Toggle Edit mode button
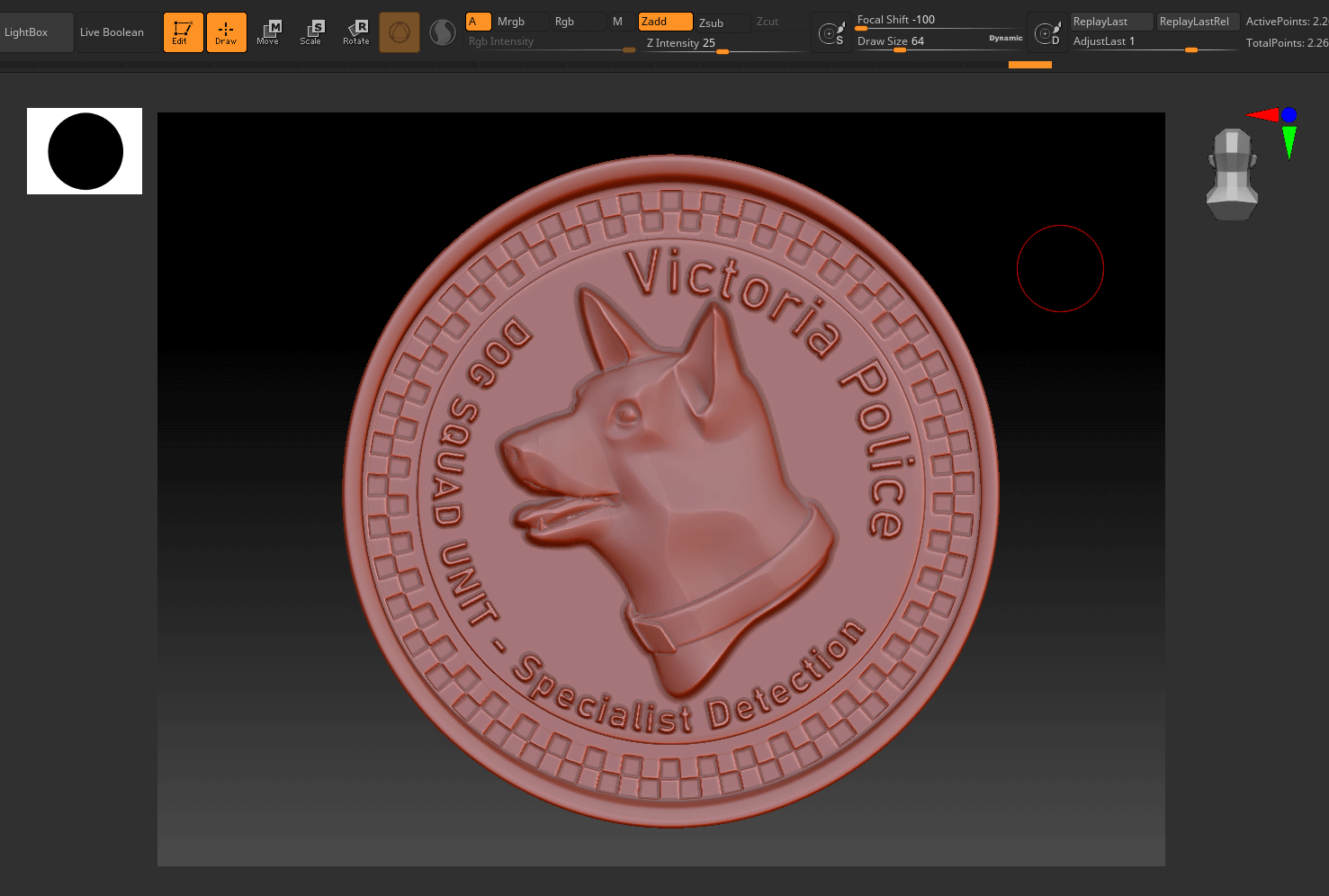 [183, 32]
